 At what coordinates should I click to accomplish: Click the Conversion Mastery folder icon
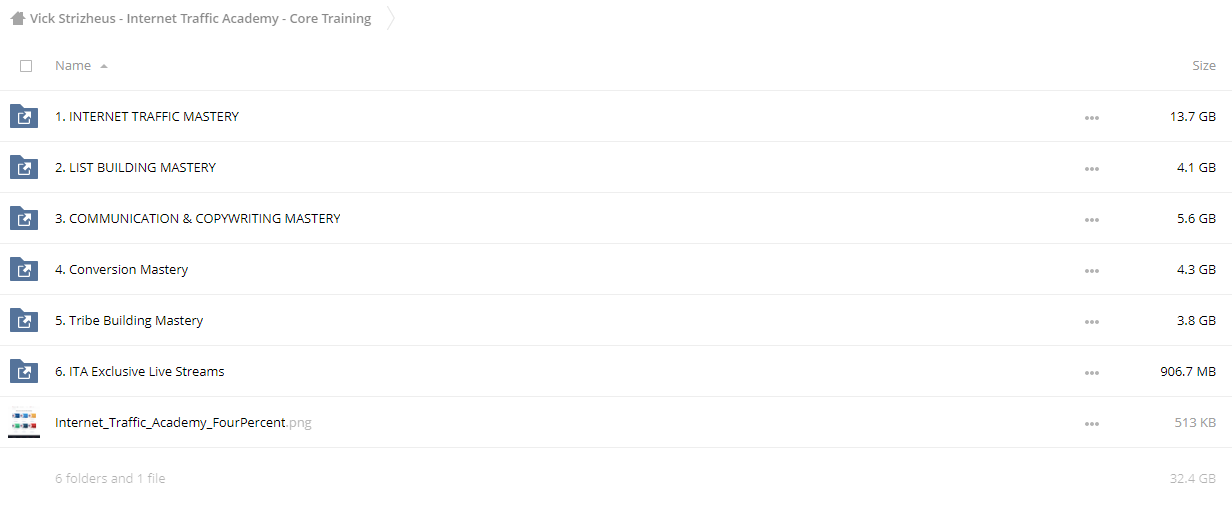click(x=24, y=270)
